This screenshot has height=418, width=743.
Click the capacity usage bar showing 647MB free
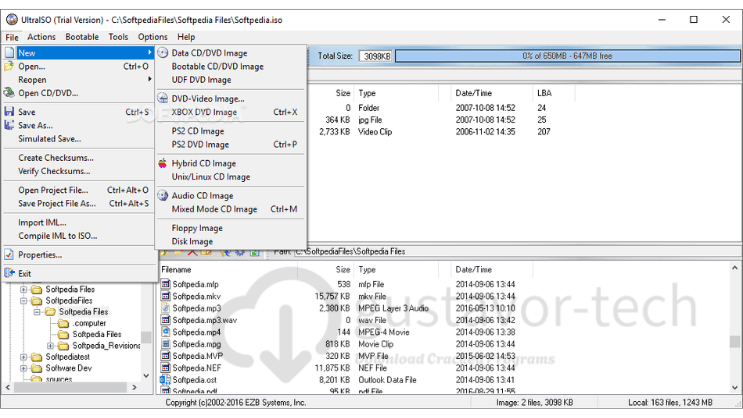point(567,56)
